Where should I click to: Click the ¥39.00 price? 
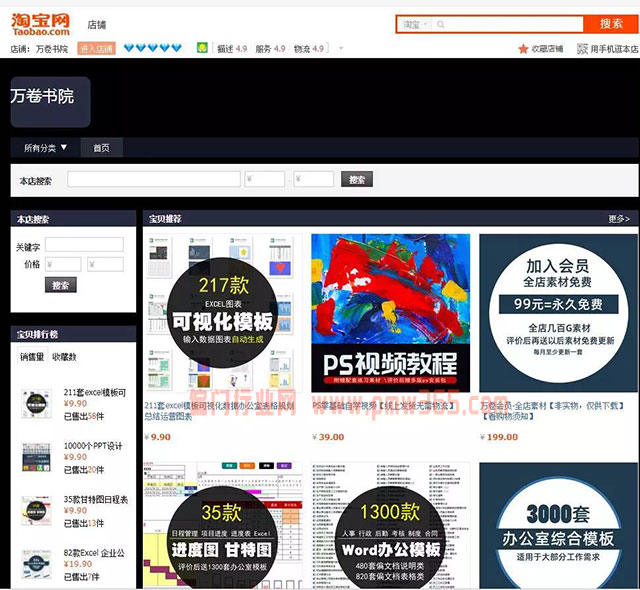328,437
